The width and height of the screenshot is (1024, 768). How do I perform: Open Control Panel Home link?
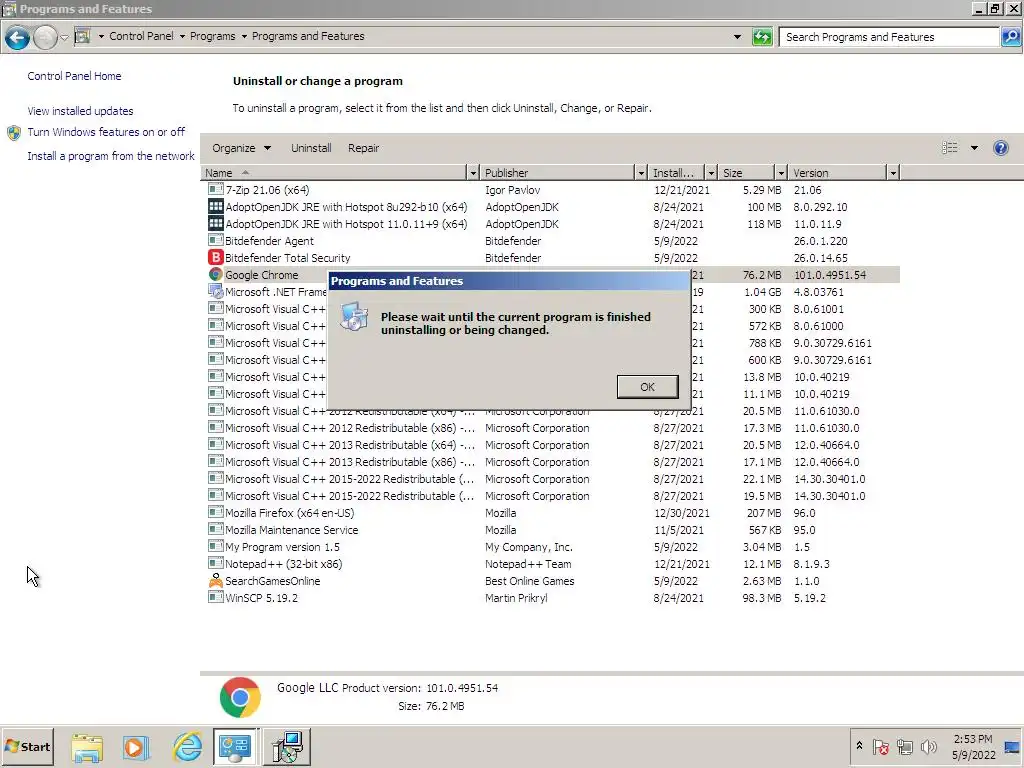pos(74,76)
